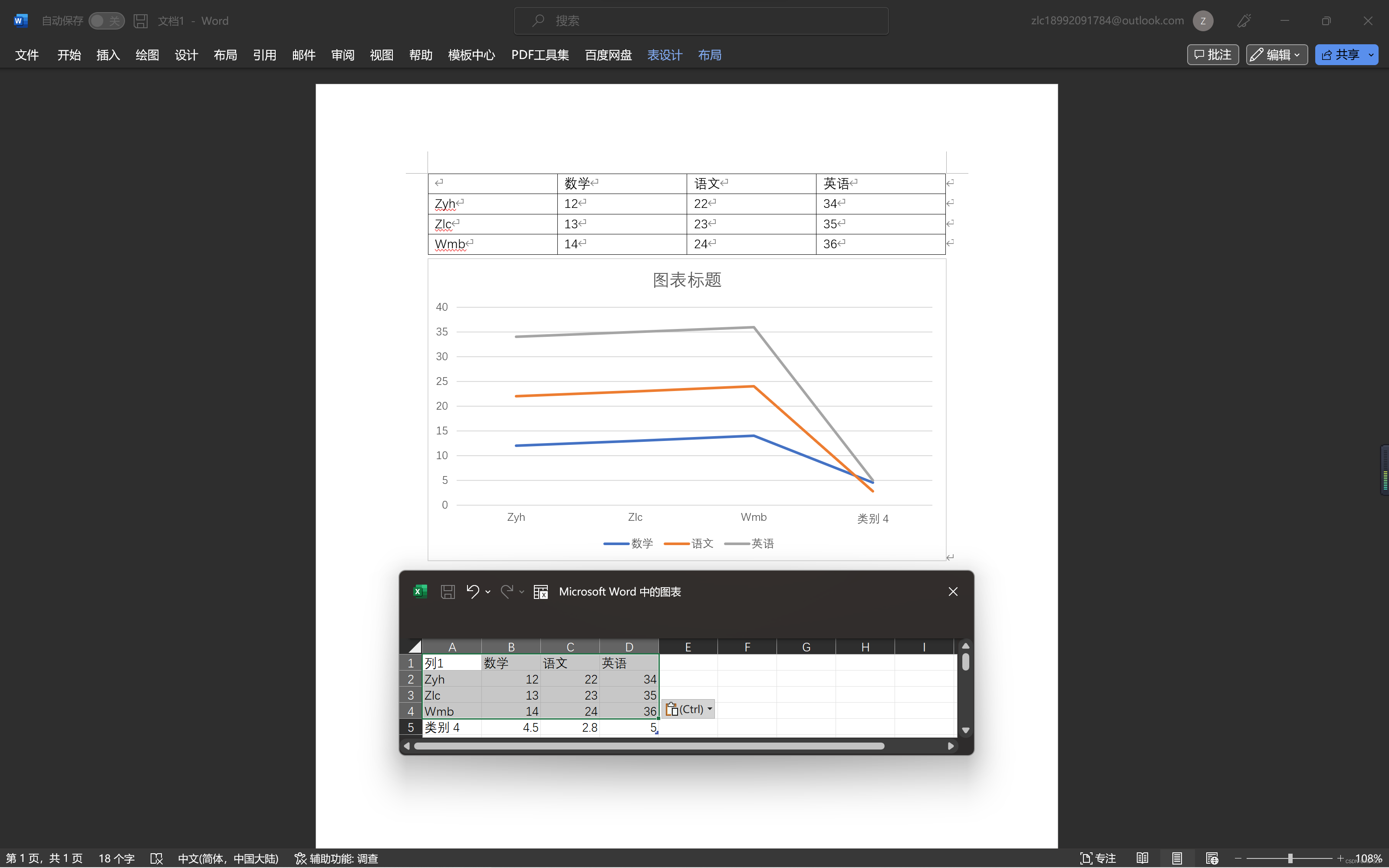The width and height of the screenshot is (1389, 868).
Task: Expand the Undo history dropdown arrow
Action: [x=488, y=592]
